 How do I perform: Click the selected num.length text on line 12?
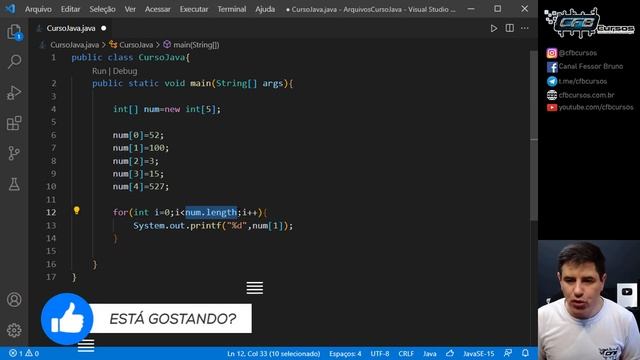click(211, 212)
